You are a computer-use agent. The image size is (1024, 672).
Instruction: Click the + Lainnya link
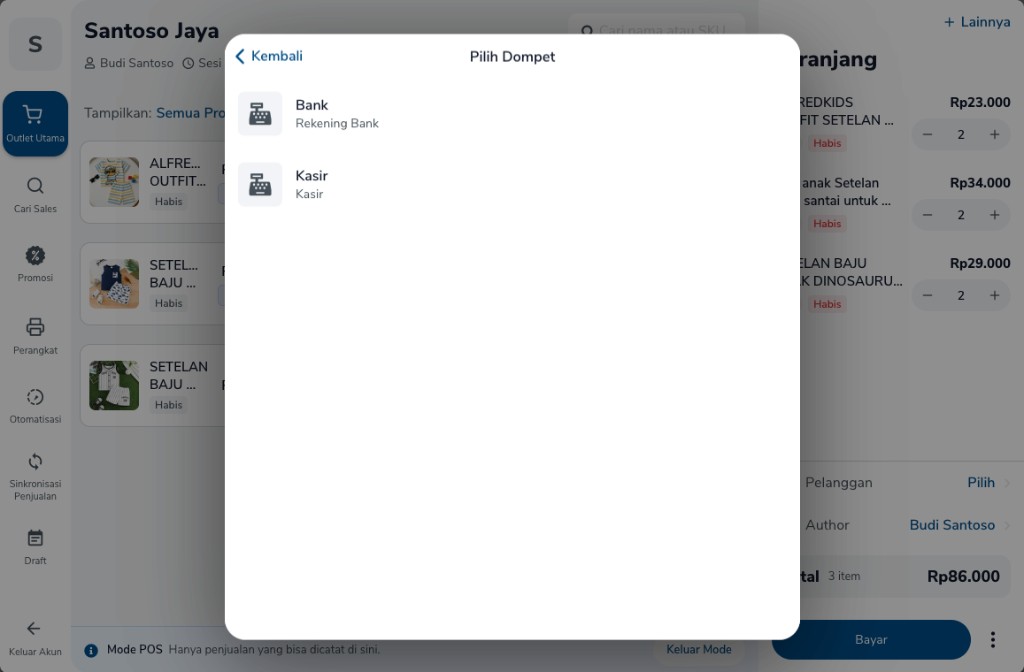977,22
